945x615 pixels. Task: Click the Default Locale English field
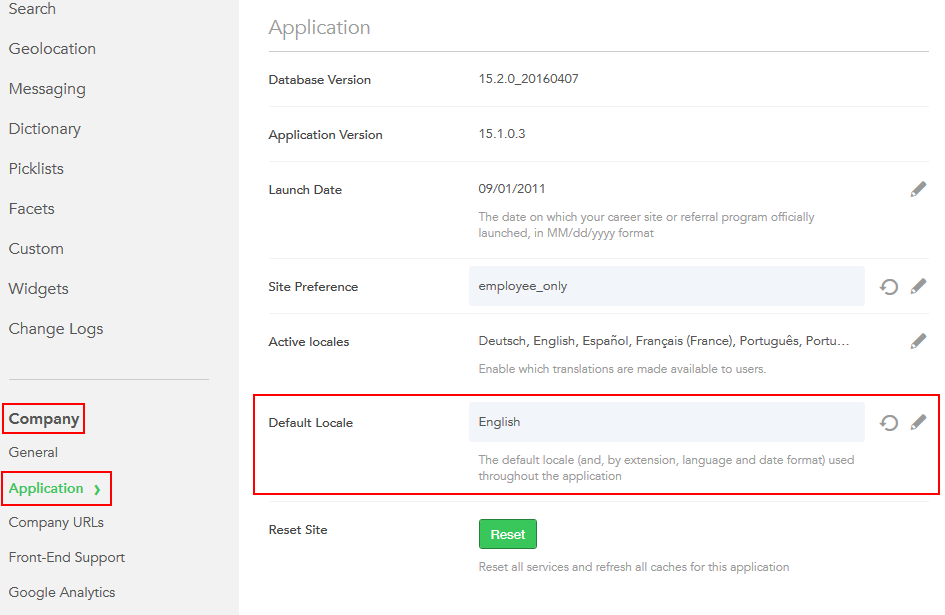(666, 422)
